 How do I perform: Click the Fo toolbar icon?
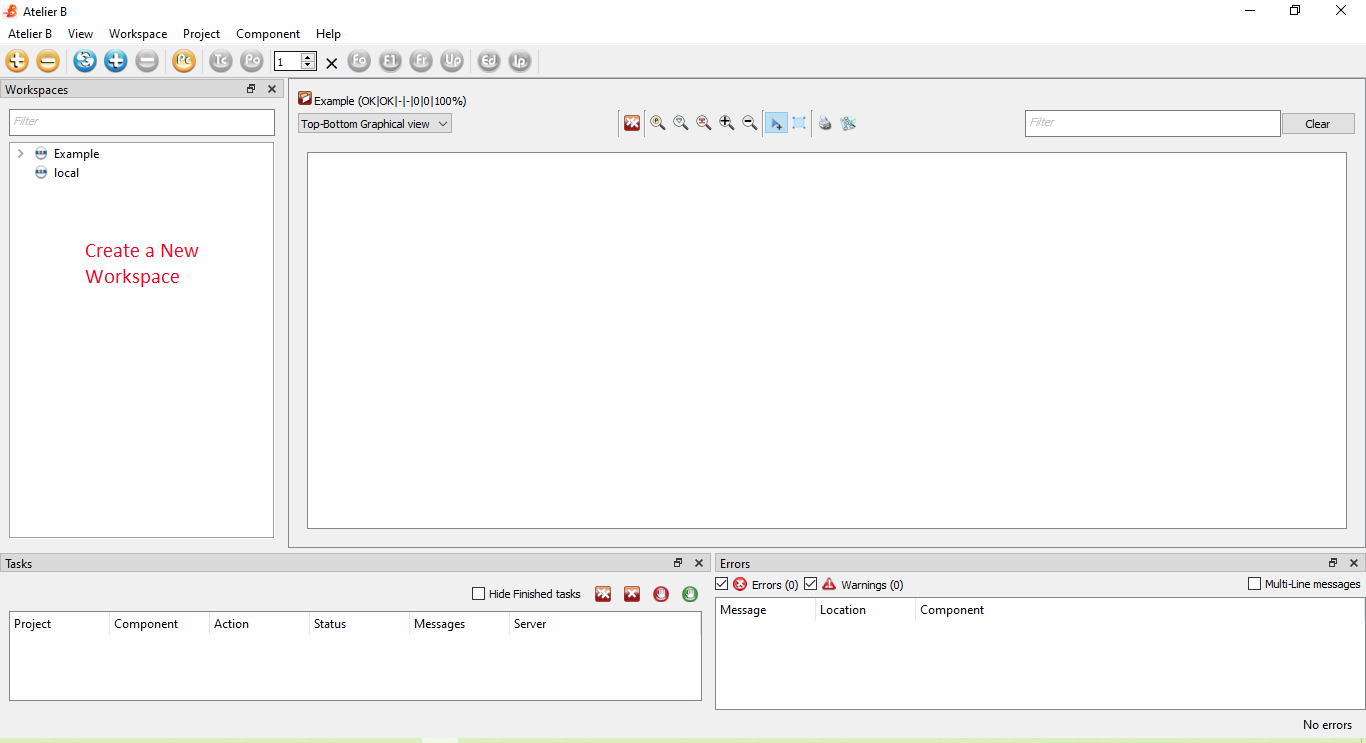(359, 61)
